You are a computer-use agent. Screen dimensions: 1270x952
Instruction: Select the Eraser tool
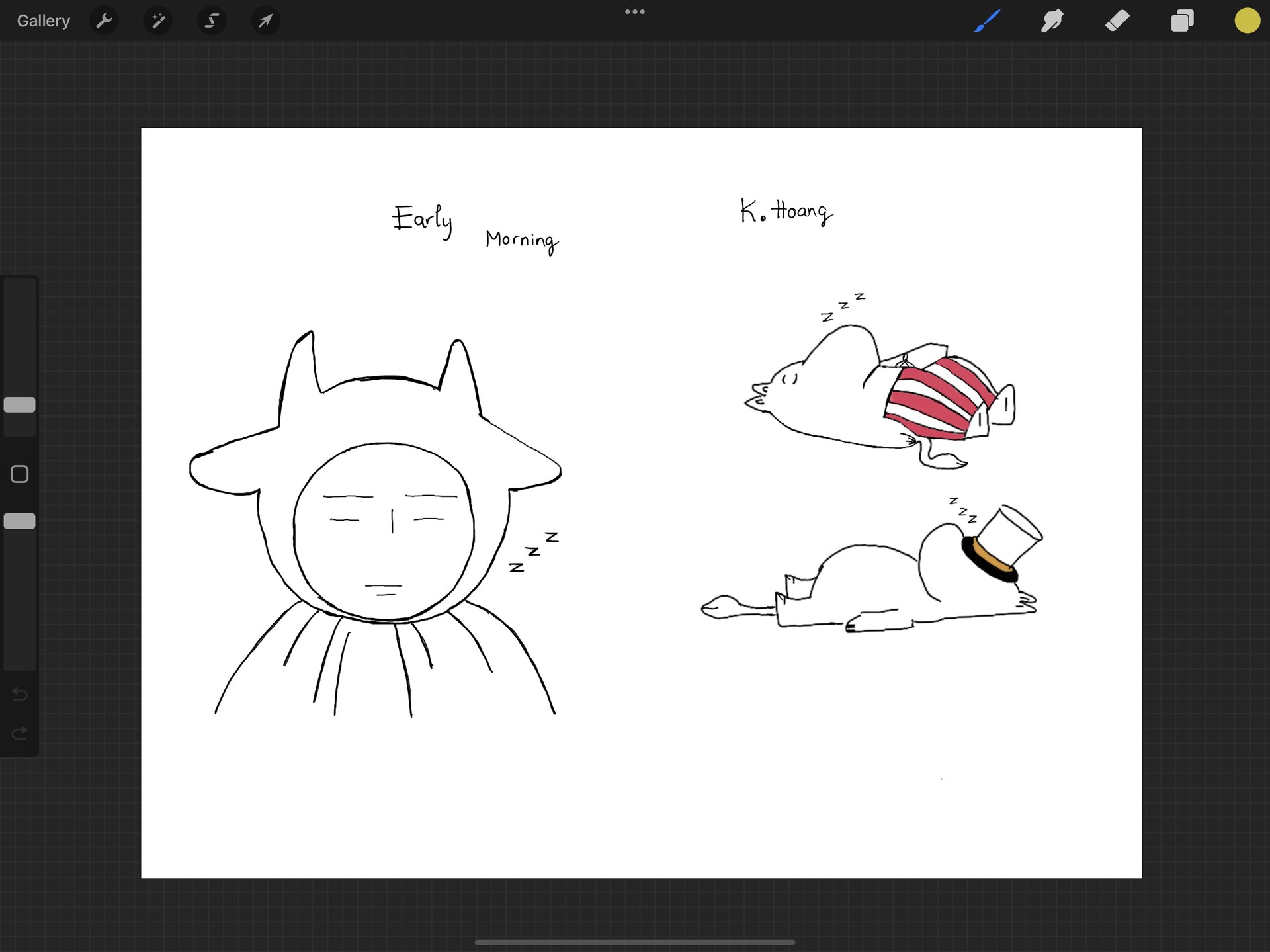point(1117,21)
